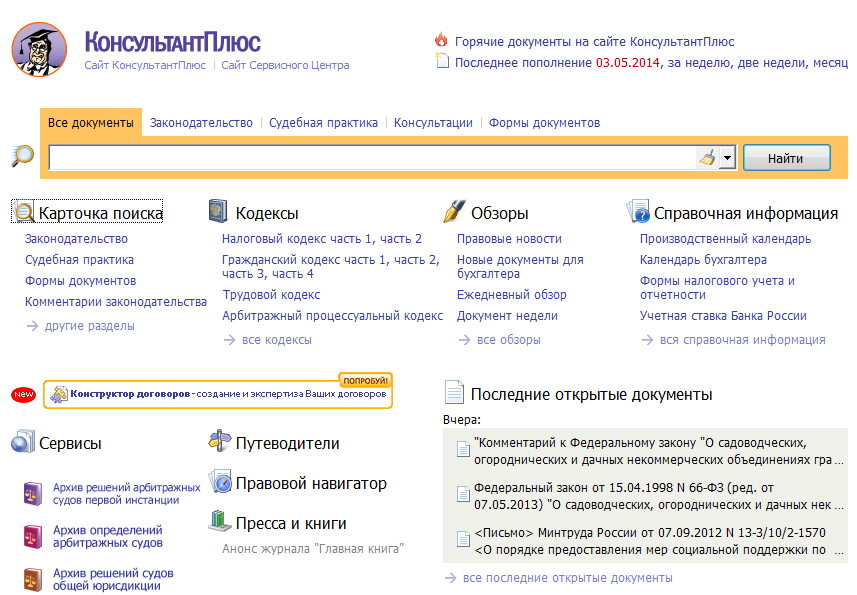
Task: Open the Производственный календарь link
Action: [x=725, y=239]
